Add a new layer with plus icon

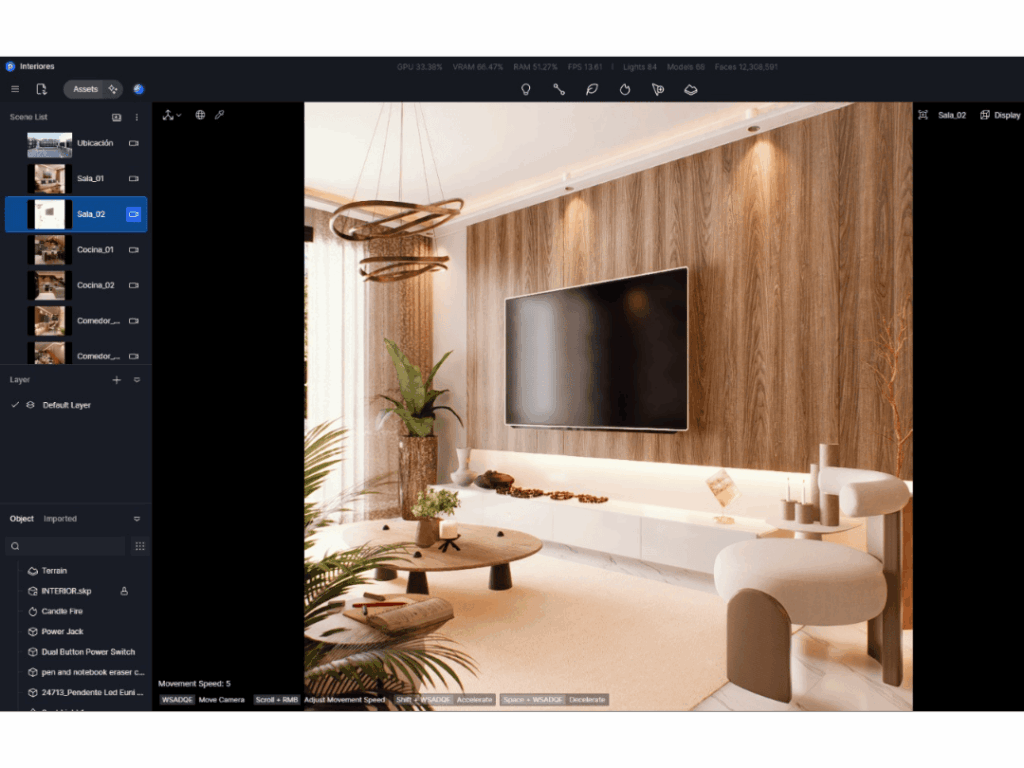[116, 380]
